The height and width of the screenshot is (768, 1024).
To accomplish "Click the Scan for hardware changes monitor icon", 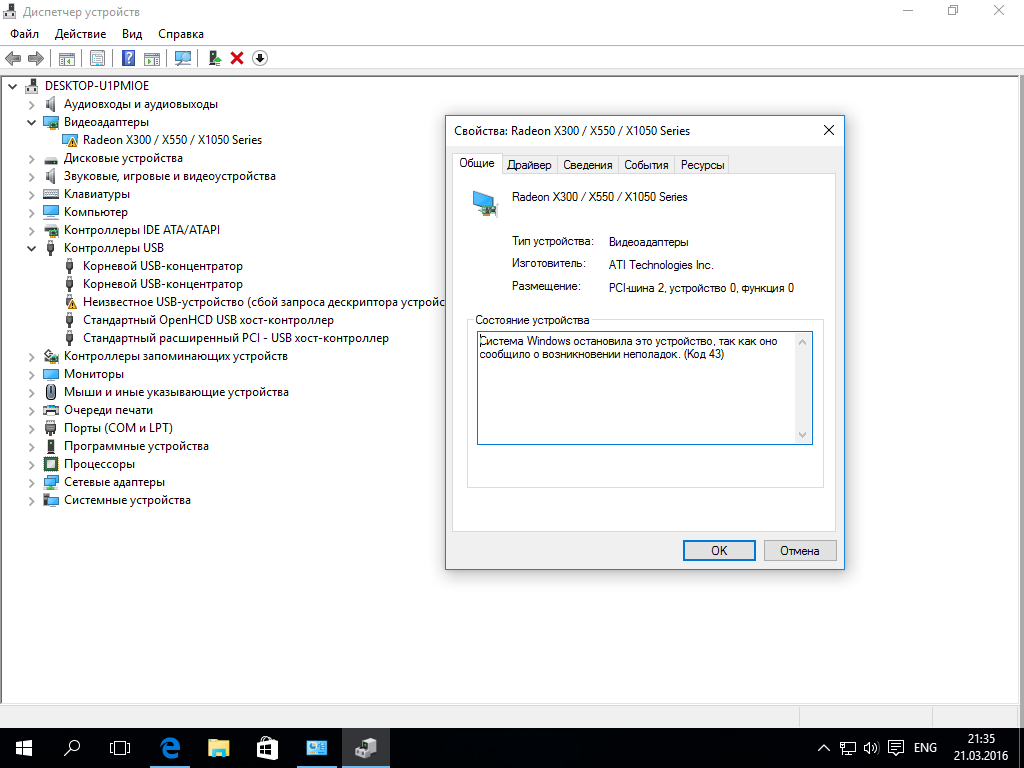I will 183,58.
